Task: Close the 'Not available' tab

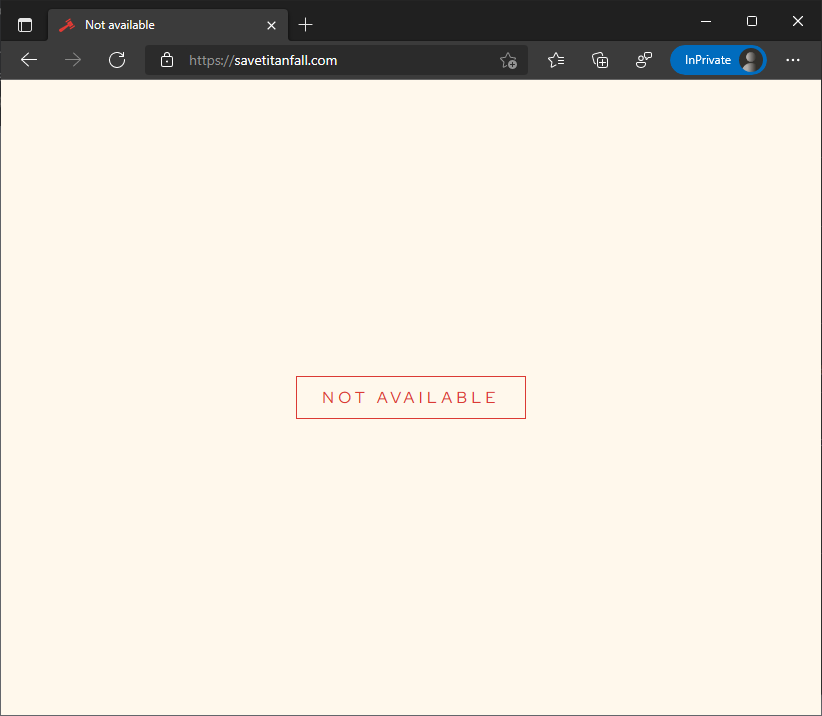Action: pyautogui.click(x=271, y=25)
